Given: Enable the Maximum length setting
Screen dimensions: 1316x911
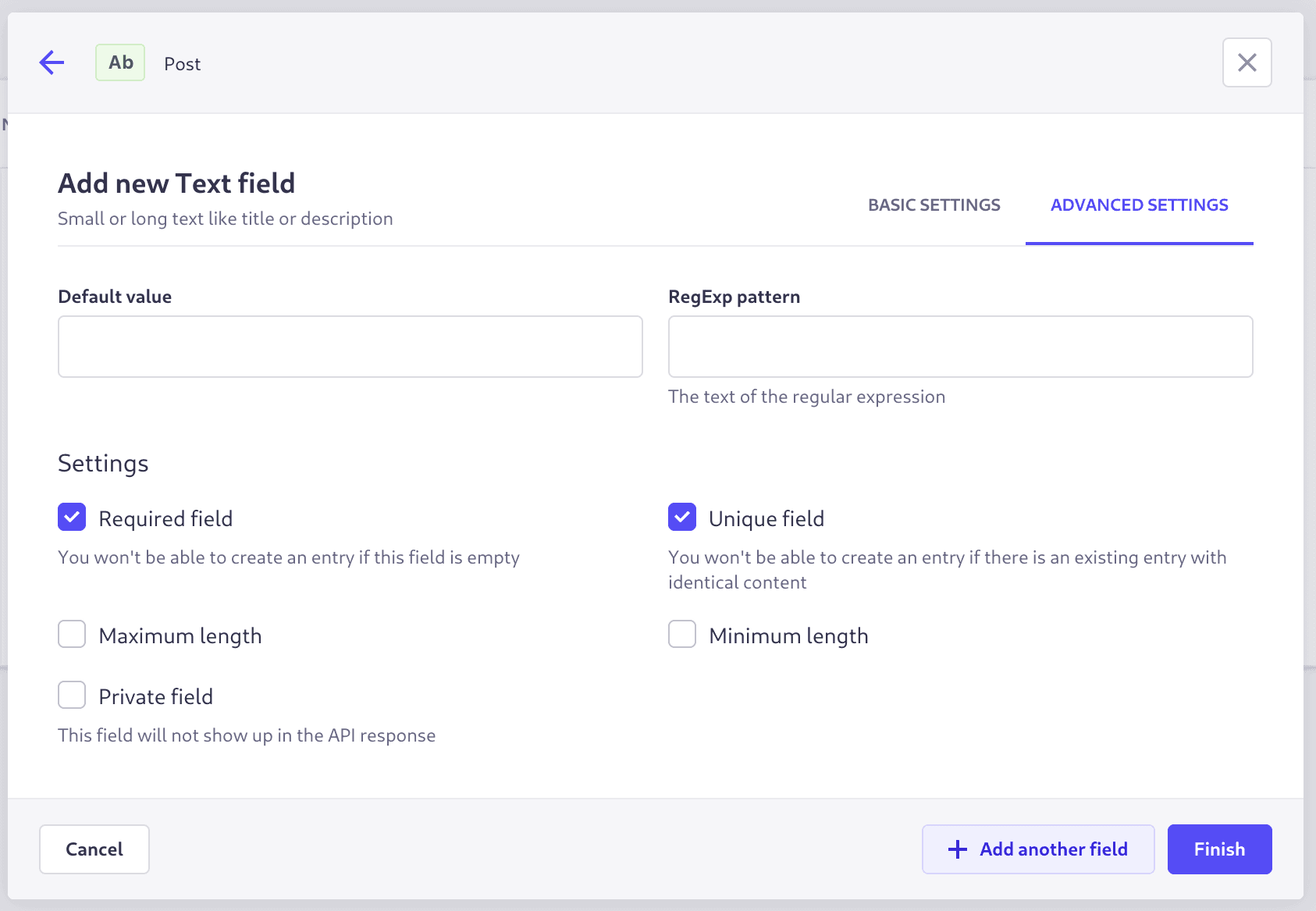Looking at the screenshot, I should click(x=71, y=635).
